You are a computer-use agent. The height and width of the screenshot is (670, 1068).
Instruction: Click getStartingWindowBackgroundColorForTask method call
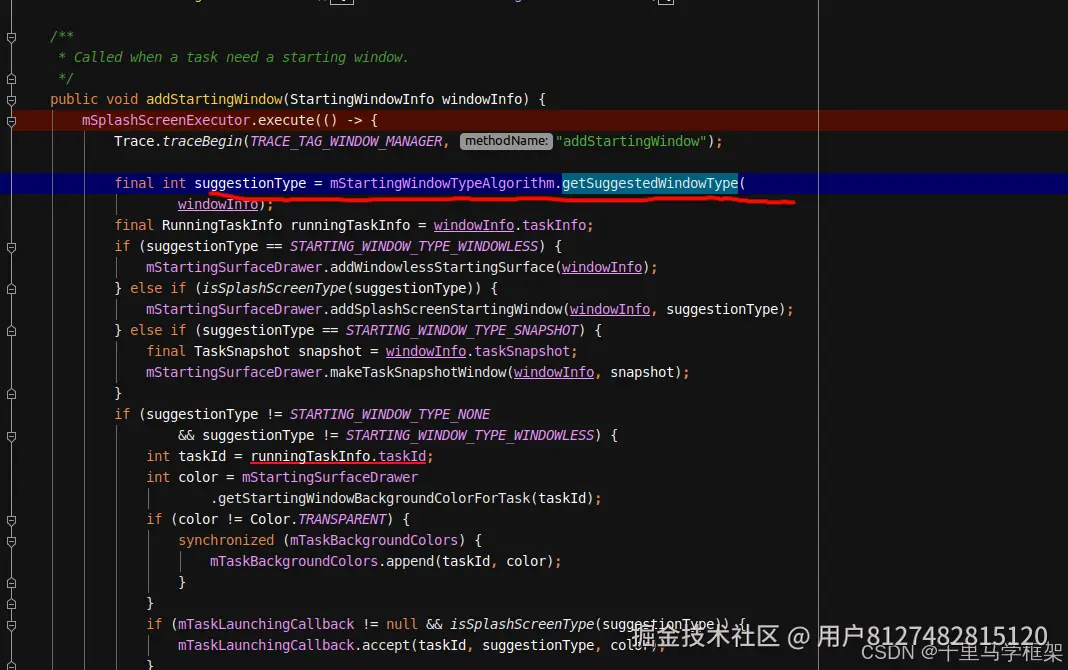click(374, 498)
